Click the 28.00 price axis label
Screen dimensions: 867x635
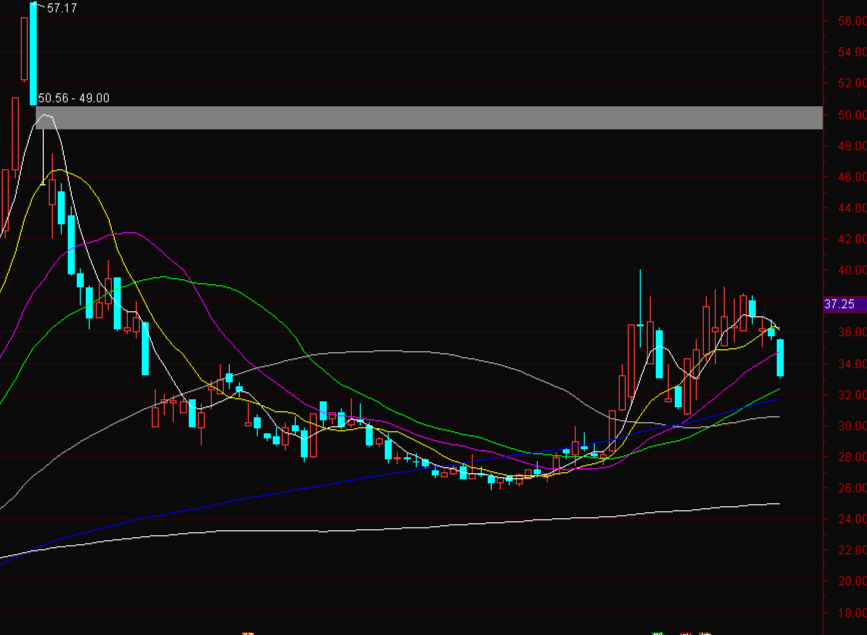click(x=852, y=457)
